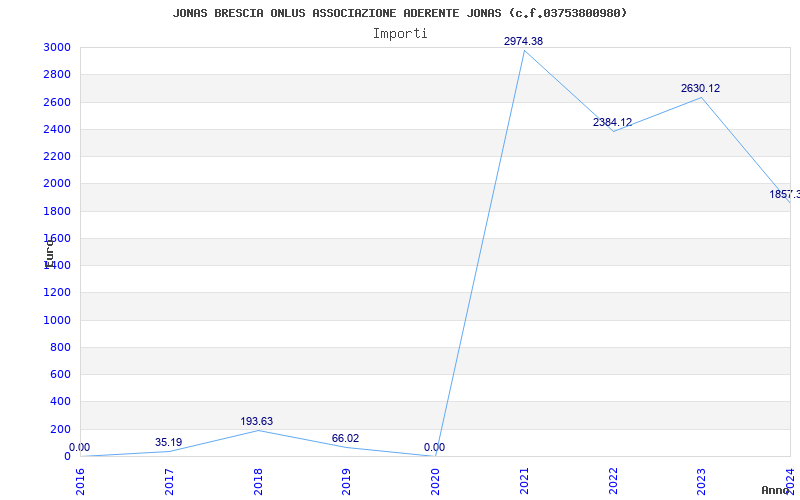The width and height of the screenshot is (800, 500).
Task: Click the y-axis value 600
Action: (61, 374)
